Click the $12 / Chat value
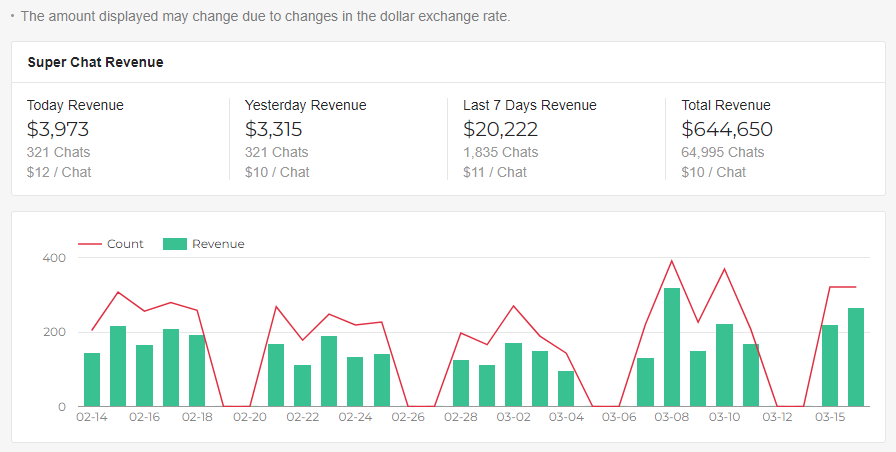 [59, 172]
